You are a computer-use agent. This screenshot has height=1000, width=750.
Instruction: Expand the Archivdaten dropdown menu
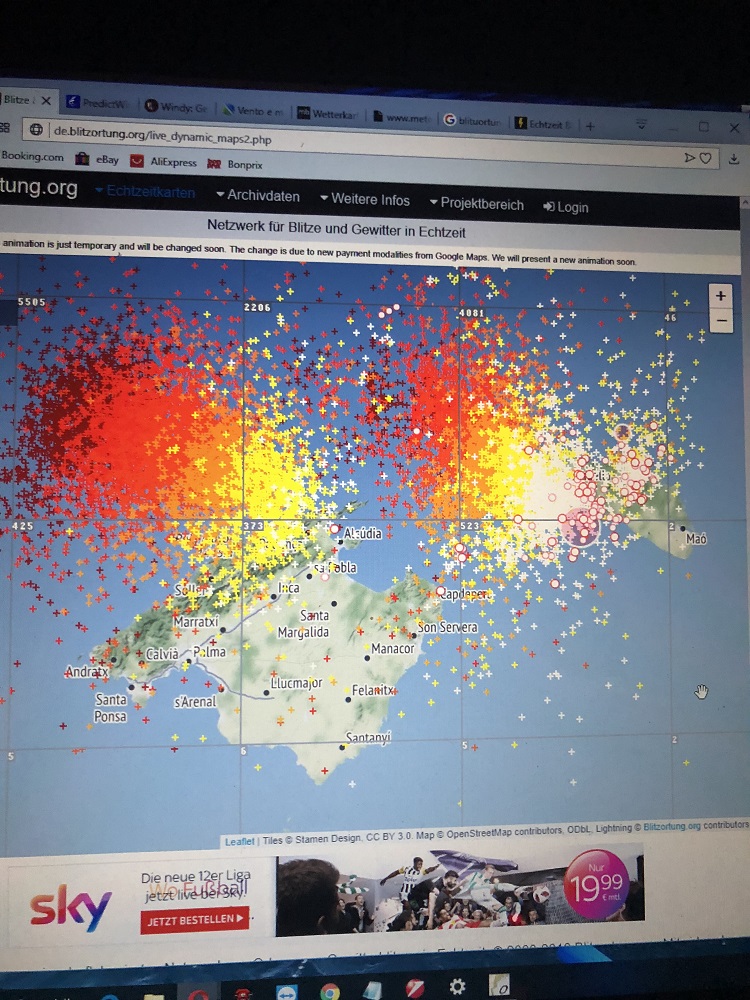click(257, 195)
